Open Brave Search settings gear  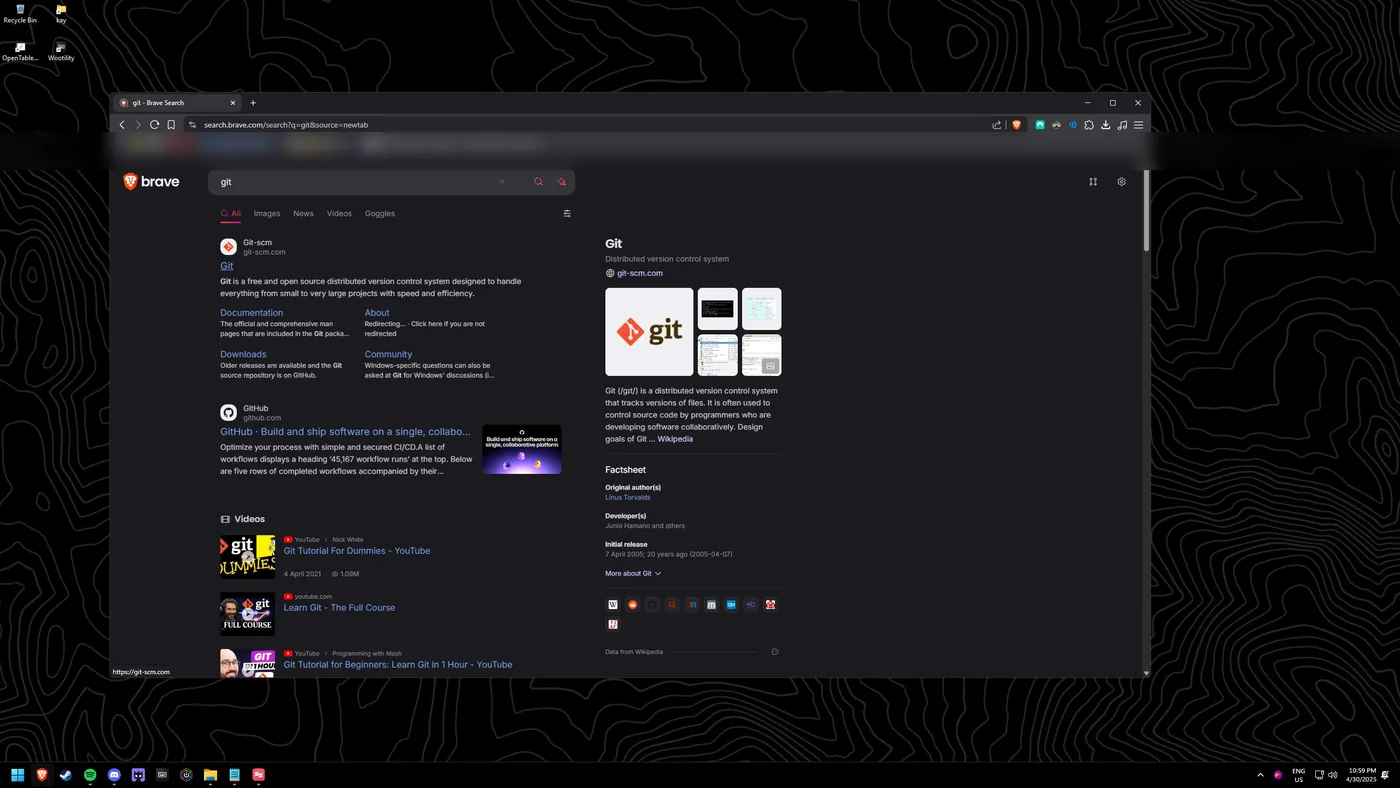pyautogui.click(x=1121, y=182)
